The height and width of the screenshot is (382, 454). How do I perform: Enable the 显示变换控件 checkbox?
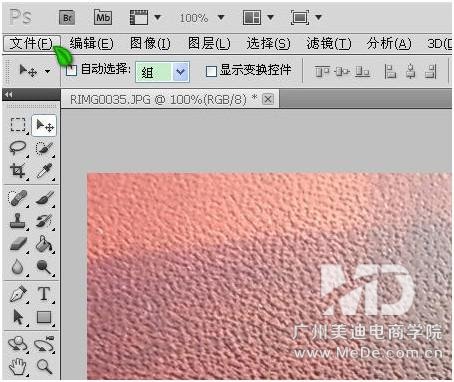211,71
